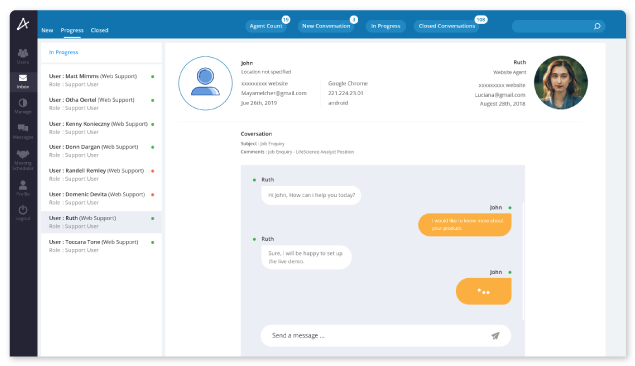Click Ruth's profile photo
635x366 pixels.
(x=561, y=83)
